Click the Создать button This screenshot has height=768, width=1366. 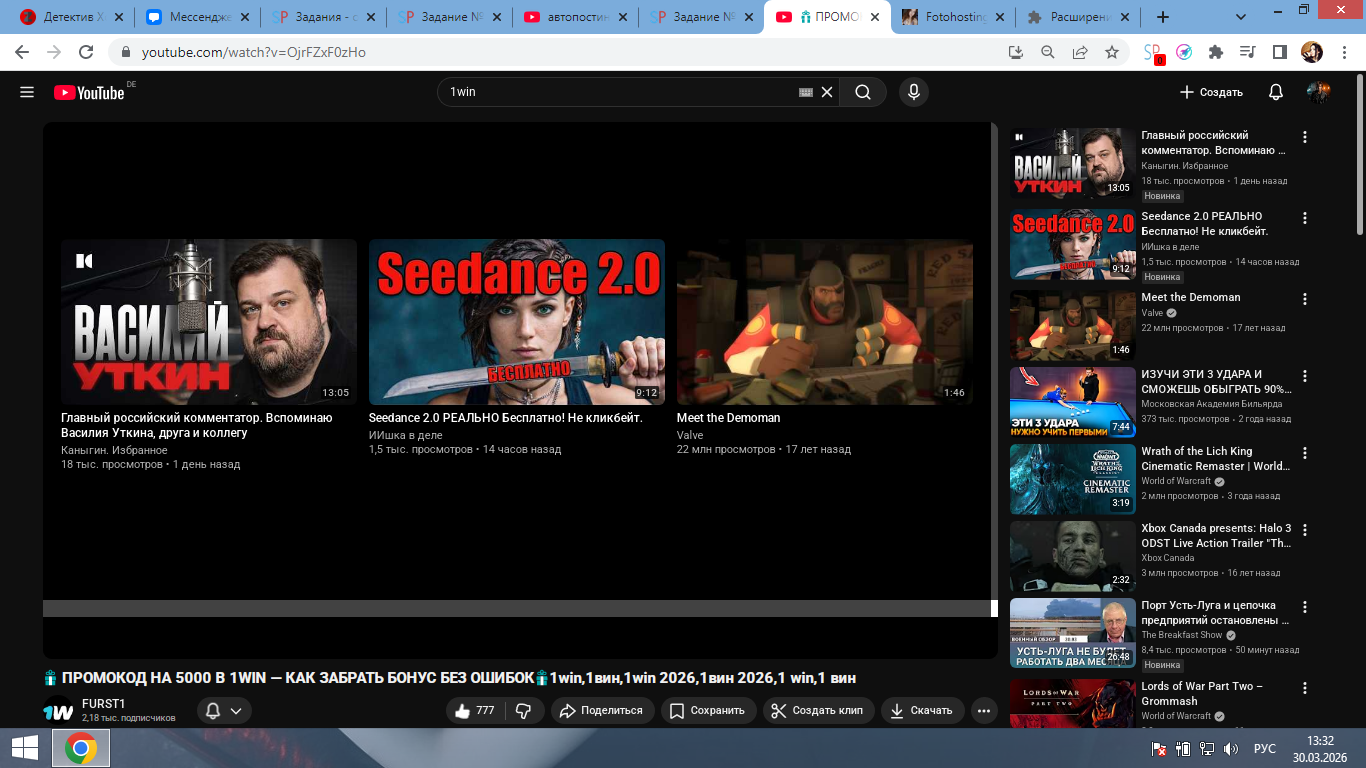[1210, 92]
